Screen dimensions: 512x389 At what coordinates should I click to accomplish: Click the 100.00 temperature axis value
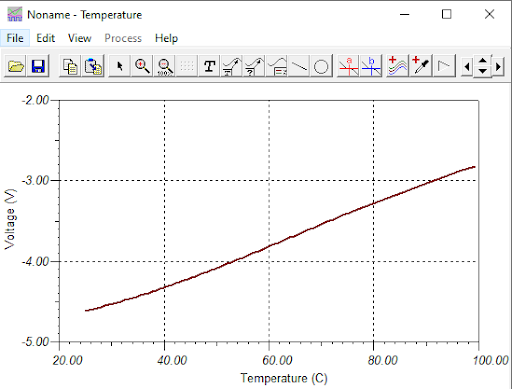491,360
